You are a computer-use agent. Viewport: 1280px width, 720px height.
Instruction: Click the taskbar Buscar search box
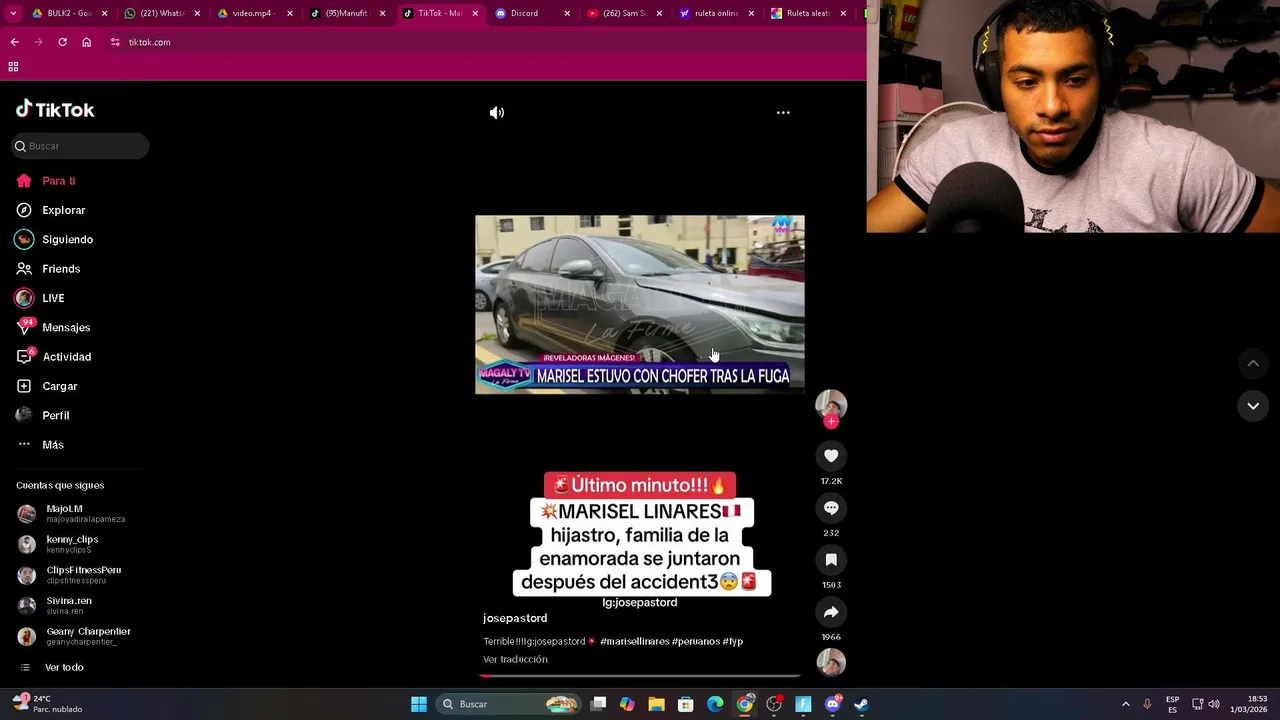point(510,704)
